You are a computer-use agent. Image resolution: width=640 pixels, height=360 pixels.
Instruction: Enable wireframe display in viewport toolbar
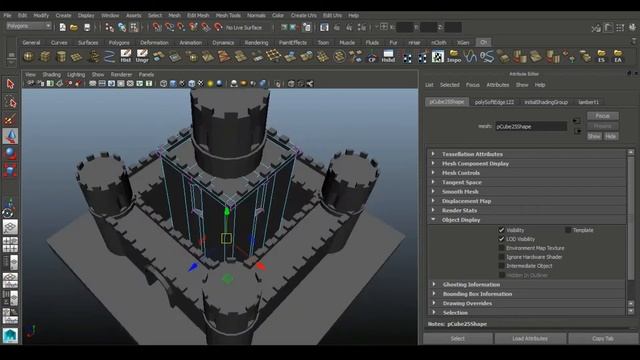163,84
